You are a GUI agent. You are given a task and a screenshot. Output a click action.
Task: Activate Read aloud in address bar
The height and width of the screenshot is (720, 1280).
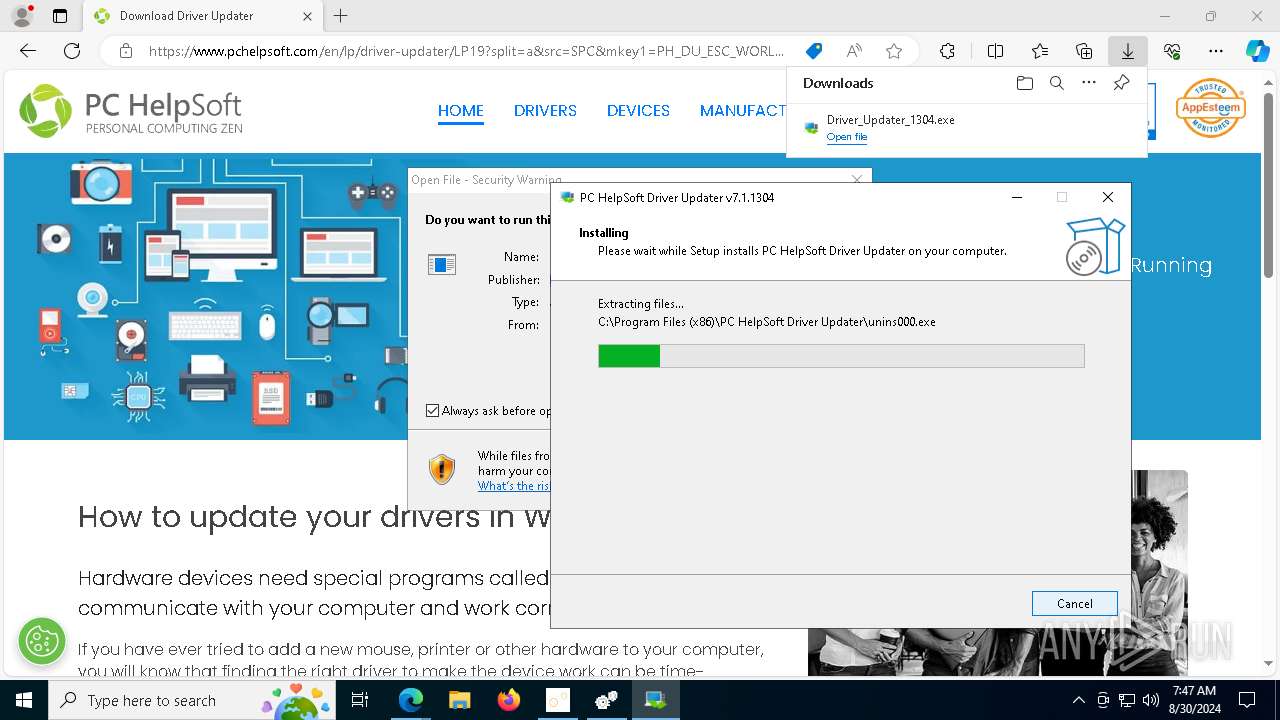[x=854, y=51]
